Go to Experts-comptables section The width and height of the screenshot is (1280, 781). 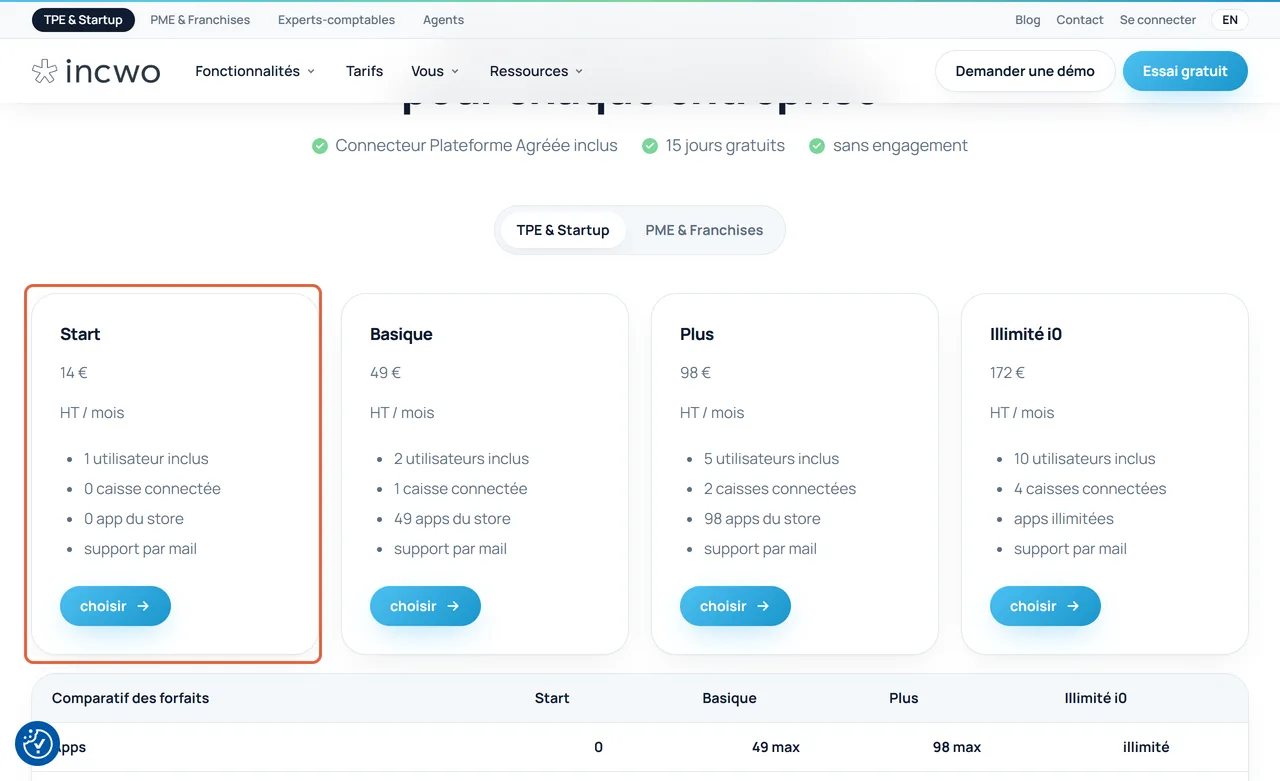coord(336,20)
